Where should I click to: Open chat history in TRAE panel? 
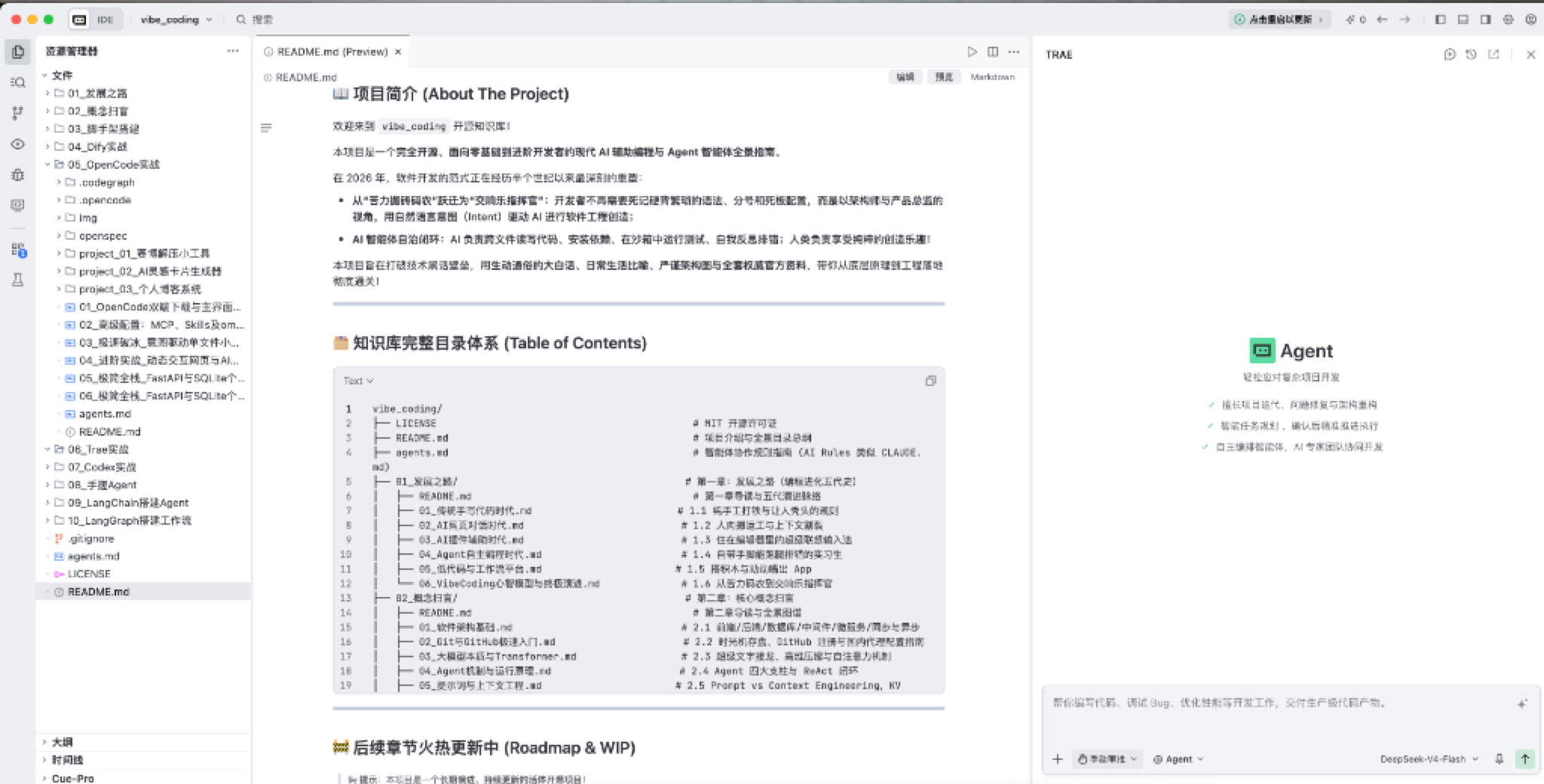[1471, 54]
